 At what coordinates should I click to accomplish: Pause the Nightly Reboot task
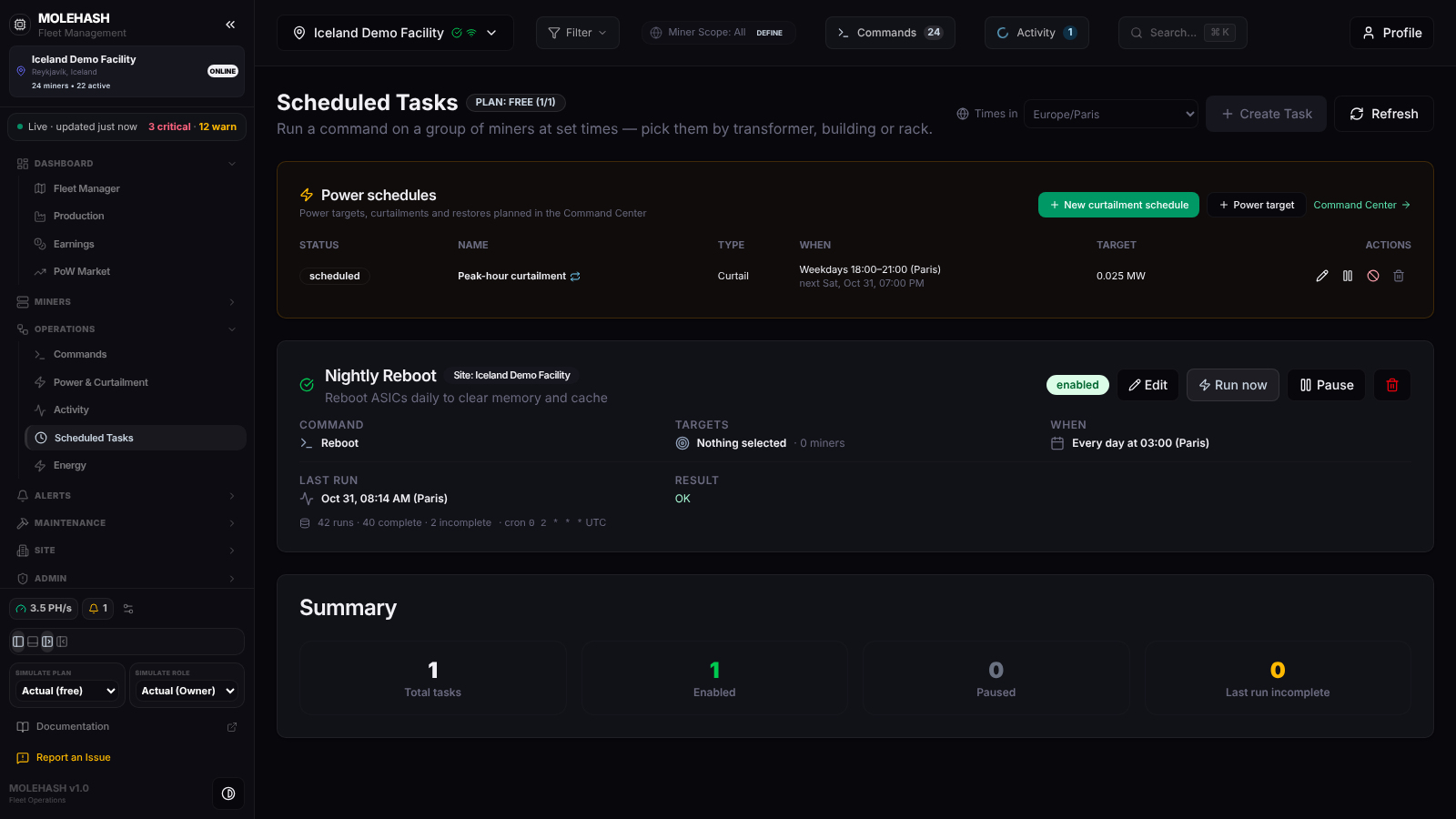click(1326, 385)
